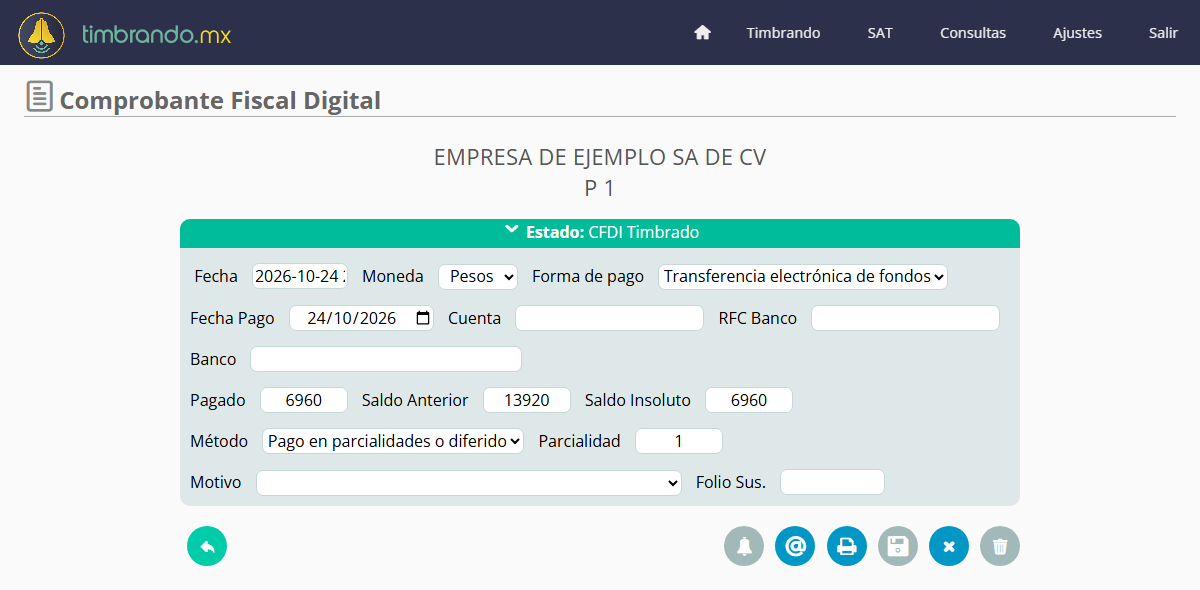Click the Pagado field with 6960
1200x590 pixels.
[304, 400]
